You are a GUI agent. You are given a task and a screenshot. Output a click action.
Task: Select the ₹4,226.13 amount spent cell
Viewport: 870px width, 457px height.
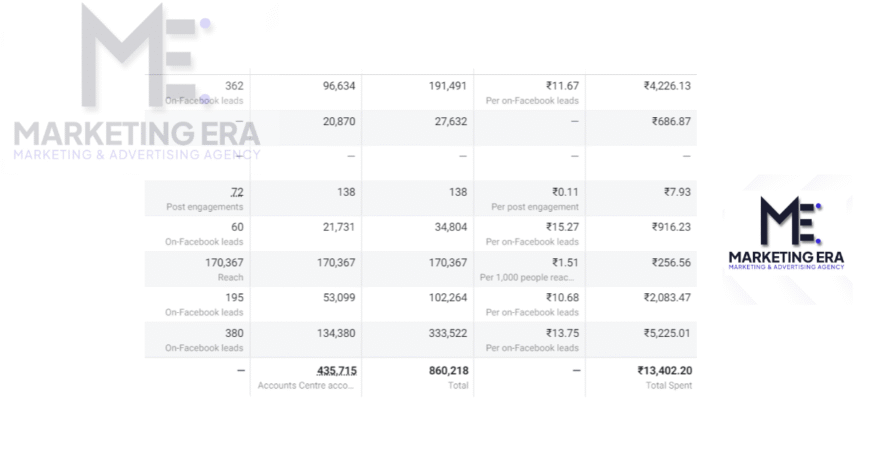[667, 86]
